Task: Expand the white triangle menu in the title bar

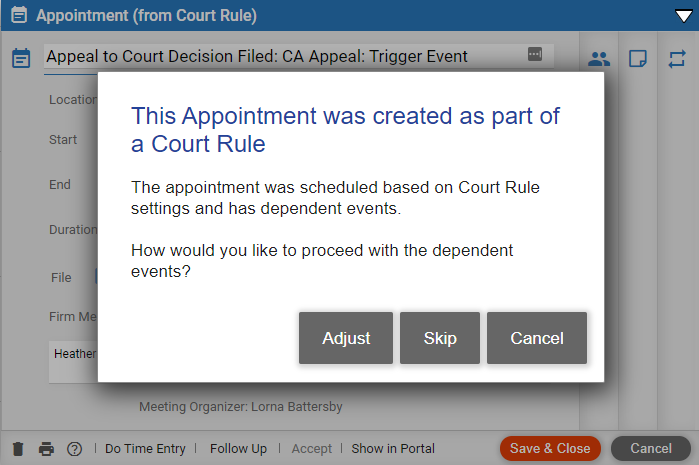Action: (x=683, y=16)
